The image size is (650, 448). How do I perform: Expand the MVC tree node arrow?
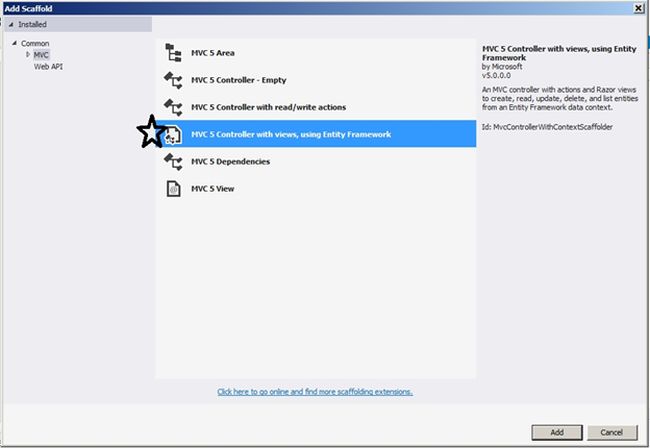[28, 54]
